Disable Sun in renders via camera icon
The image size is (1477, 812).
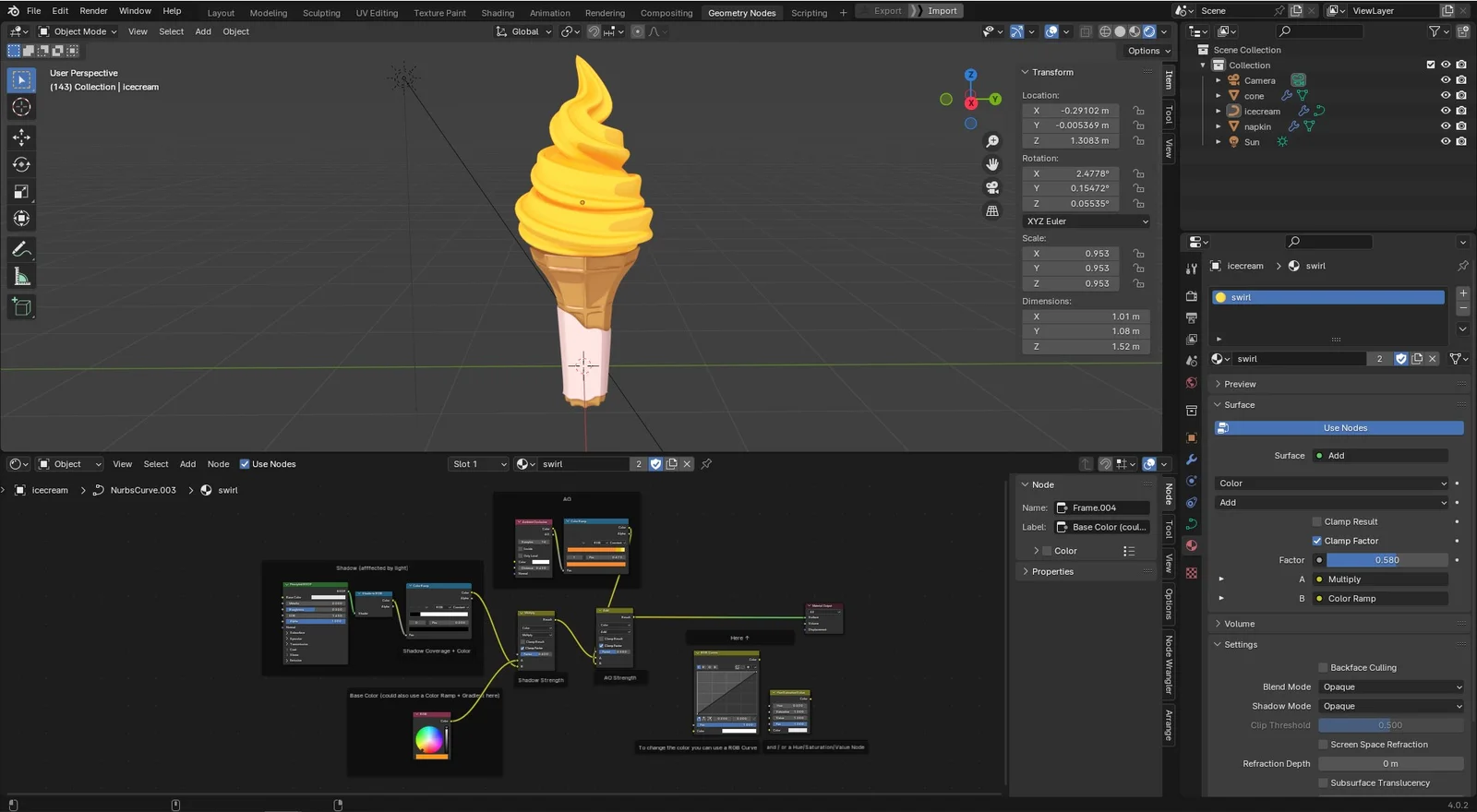[x=1461, y=142]
